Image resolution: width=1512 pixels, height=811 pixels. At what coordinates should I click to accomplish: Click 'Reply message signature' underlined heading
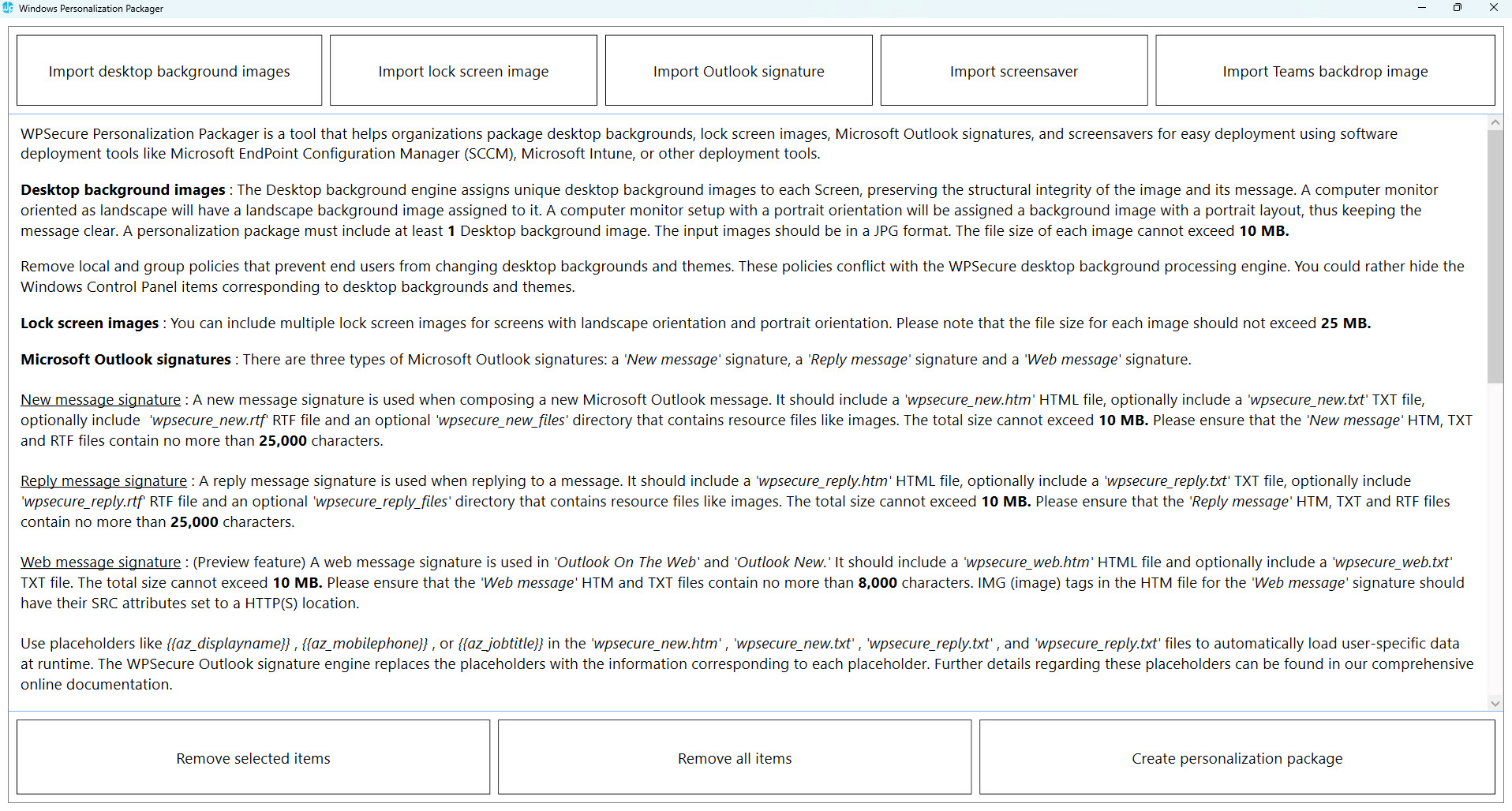pos(103,481)
